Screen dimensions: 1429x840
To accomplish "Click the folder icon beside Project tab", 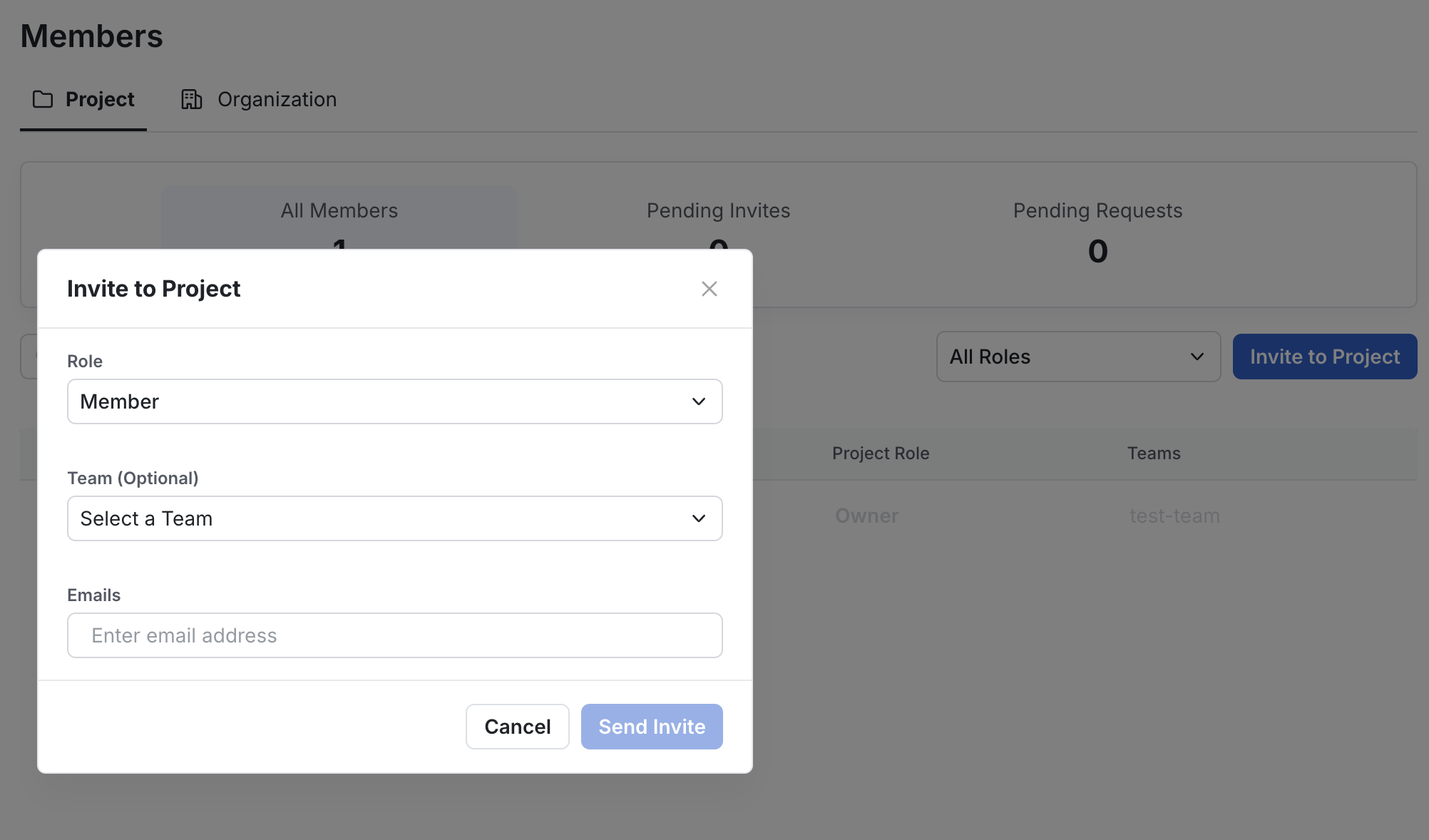I will point(43,99).
